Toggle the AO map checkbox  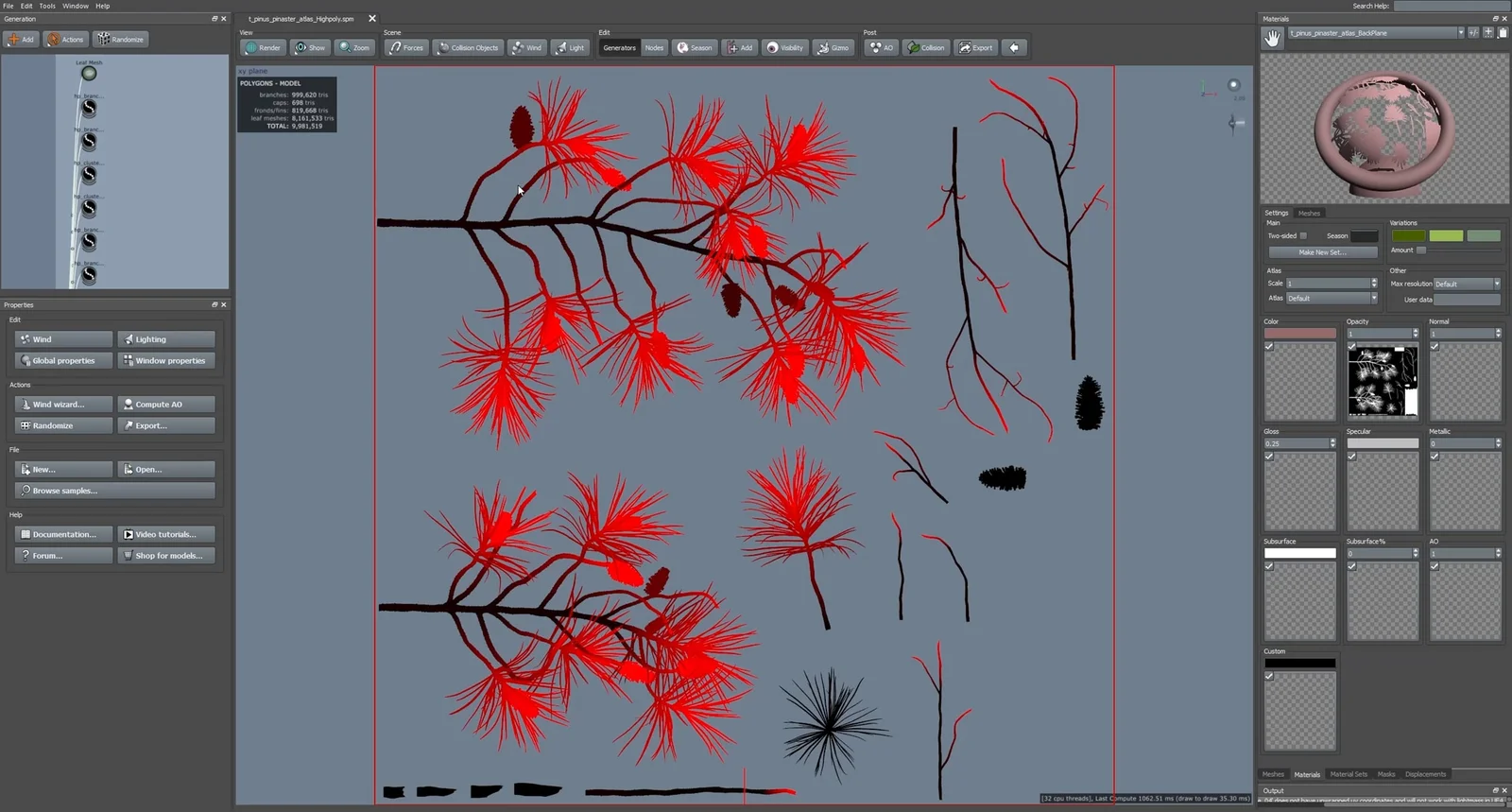[x=1435, y=566]
